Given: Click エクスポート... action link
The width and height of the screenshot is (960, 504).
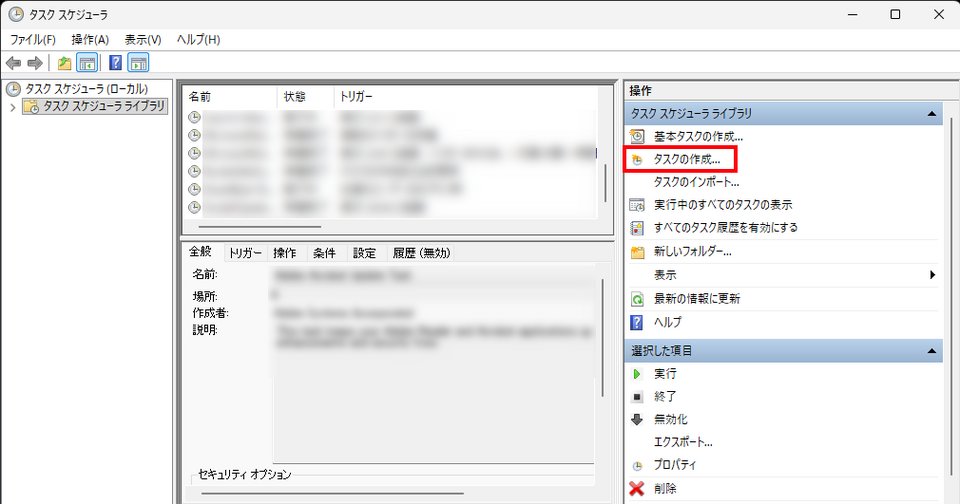Looking at the screenshot, I should click(x=683, y=442).
